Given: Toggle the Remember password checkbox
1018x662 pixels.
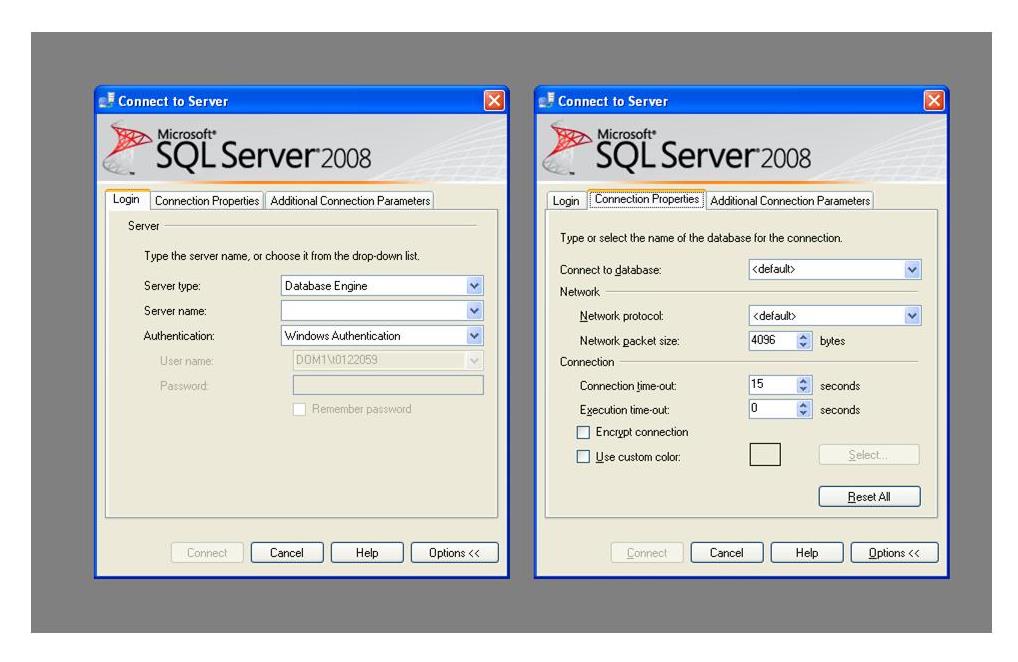Looking at the screenshot, I should [x=301, y=410].
